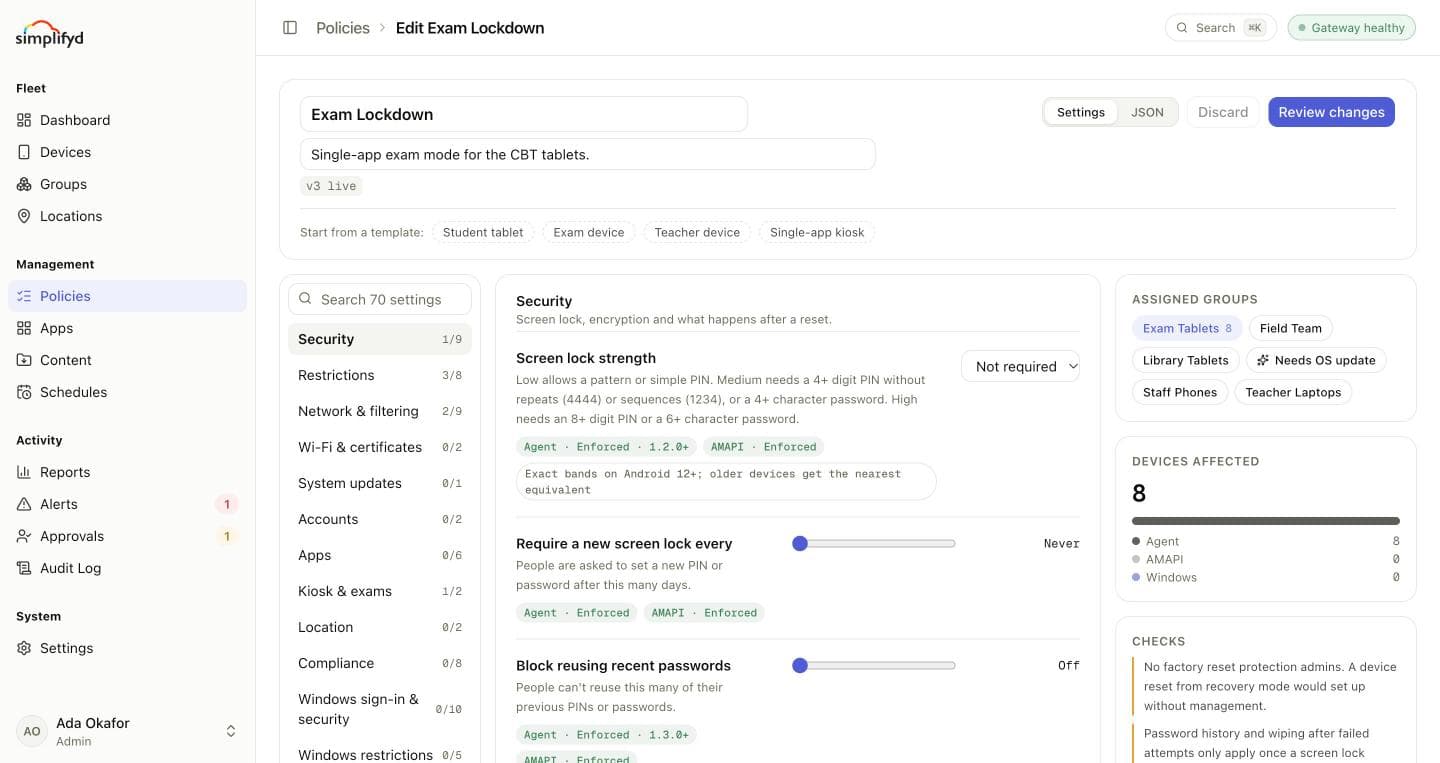
Task: Click the new screen lock interval slider
Action: tap(874, 544)
